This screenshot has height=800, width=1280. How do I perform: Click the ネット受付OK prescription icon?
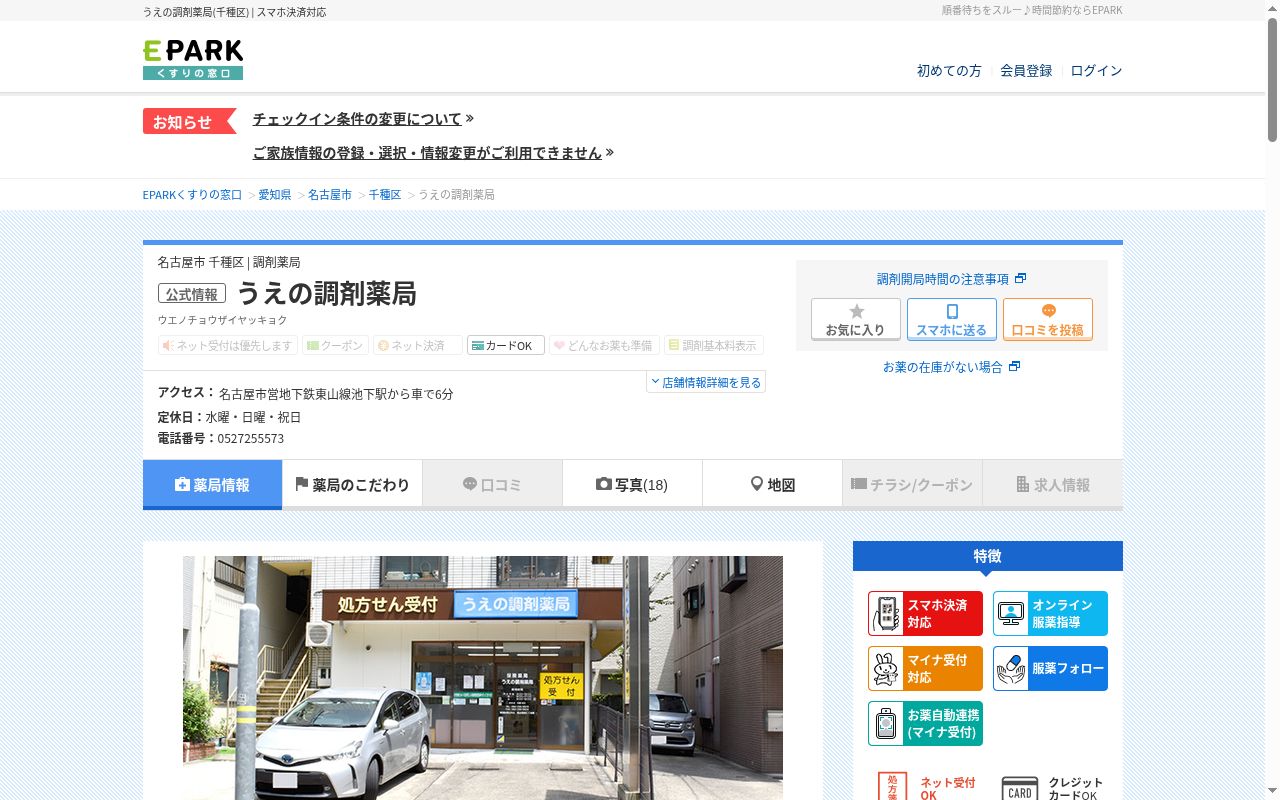click(892, 786)
